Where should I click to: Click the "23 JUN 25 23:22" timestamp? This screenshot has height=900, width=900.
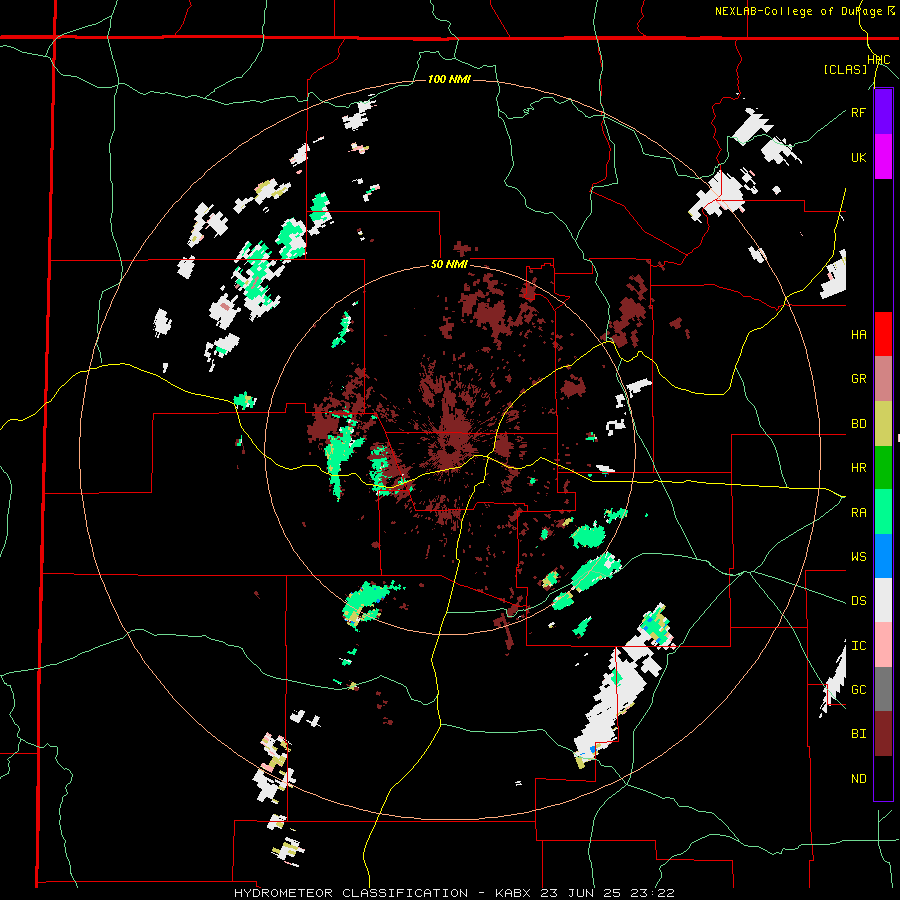click(x=610, y=893)
